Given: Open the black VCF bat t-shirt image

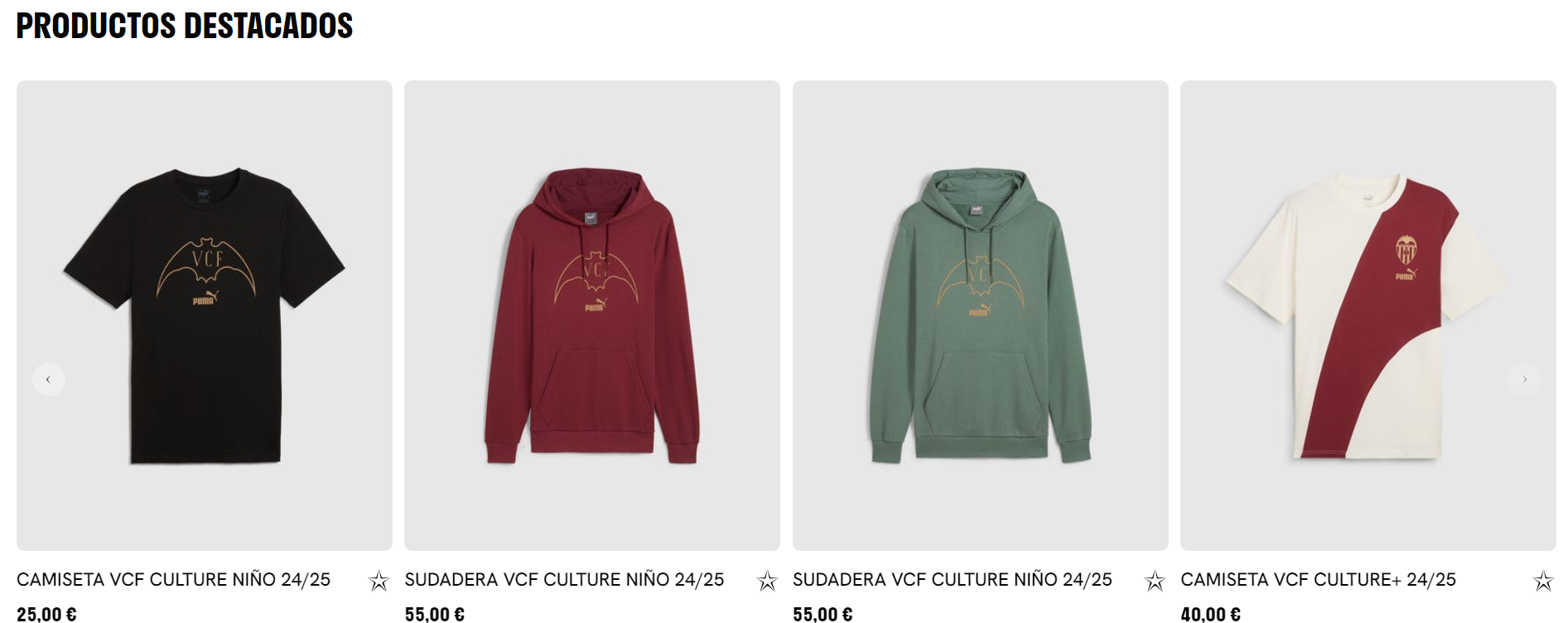Looking at the screenshot, I should click(x=205, y=316).
